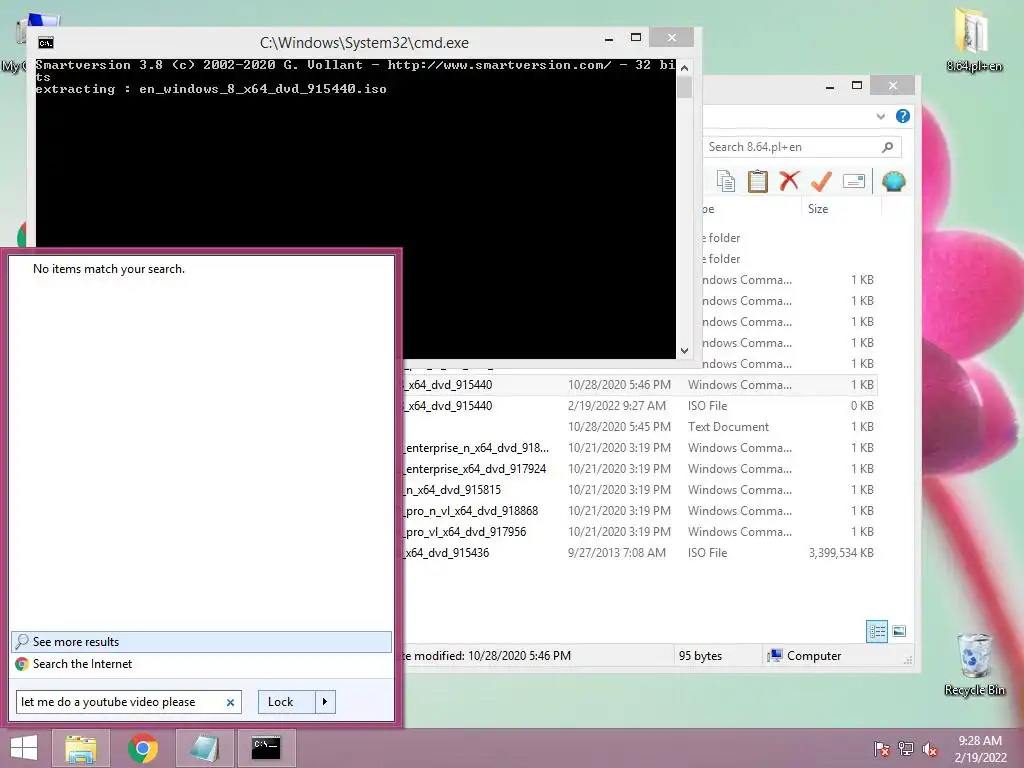Click the 3,399,534 KB size cell
The height and width of the screenshot is (768, 1024).
841,552
